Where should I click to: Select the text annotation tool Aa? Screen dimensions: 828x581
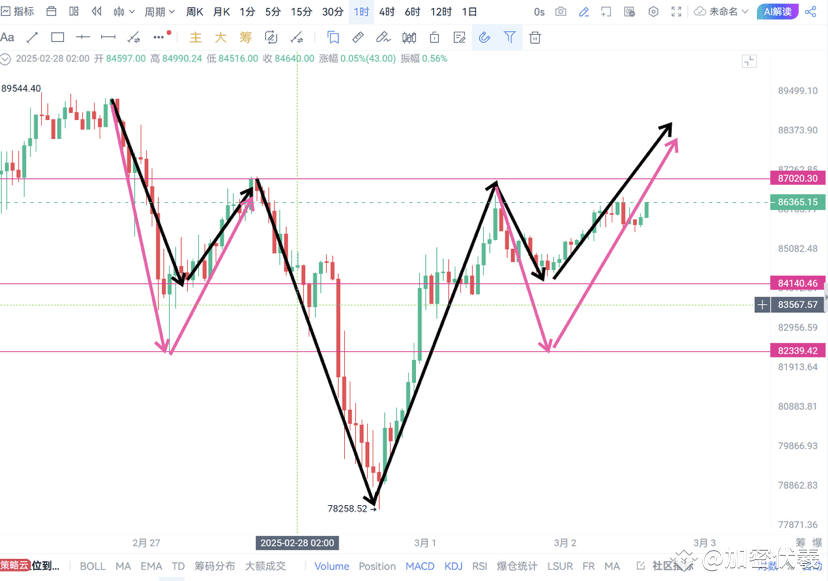(x=10, y=37)
